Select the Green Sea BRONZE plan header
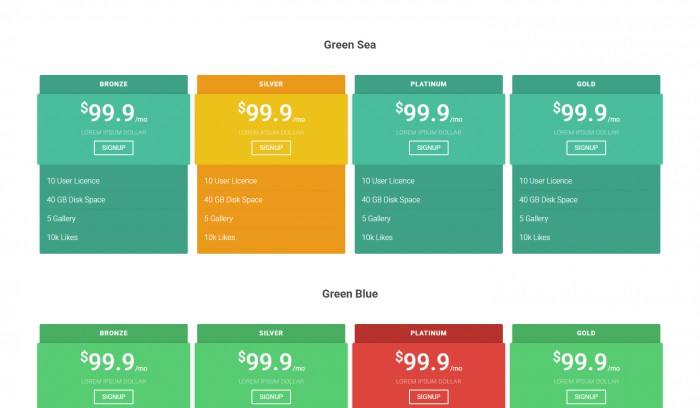The width and height of the screenshot is (700, 408). point(113,84)
